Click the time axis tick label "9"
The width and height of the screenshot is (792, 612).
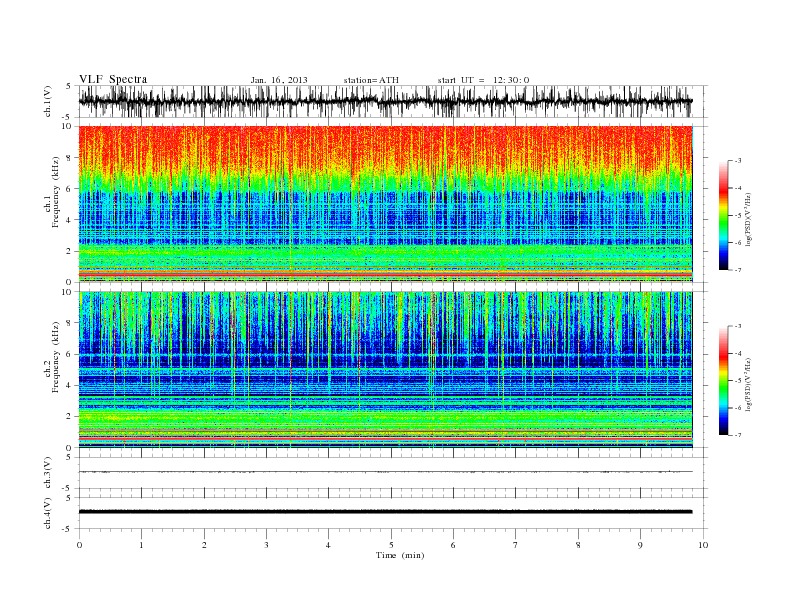(x=640, y=545)
